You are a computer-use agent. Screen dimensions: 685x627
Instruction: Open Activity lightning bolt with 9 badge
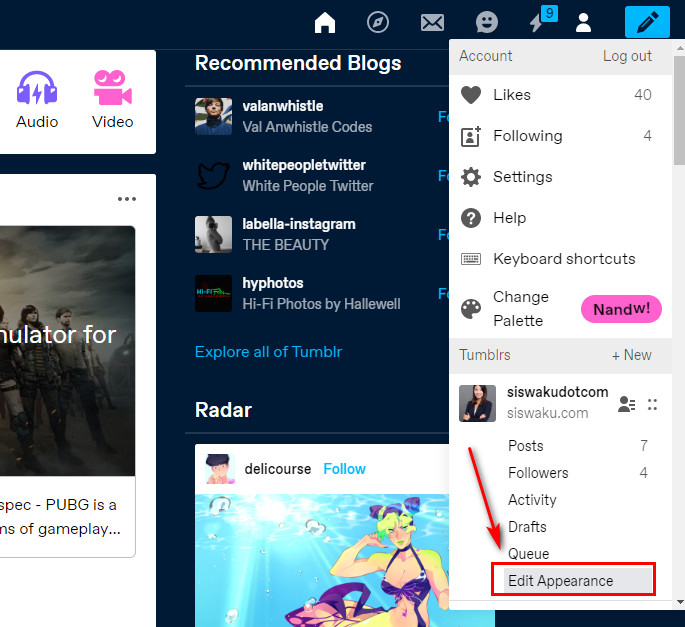(x=542, y=20)
